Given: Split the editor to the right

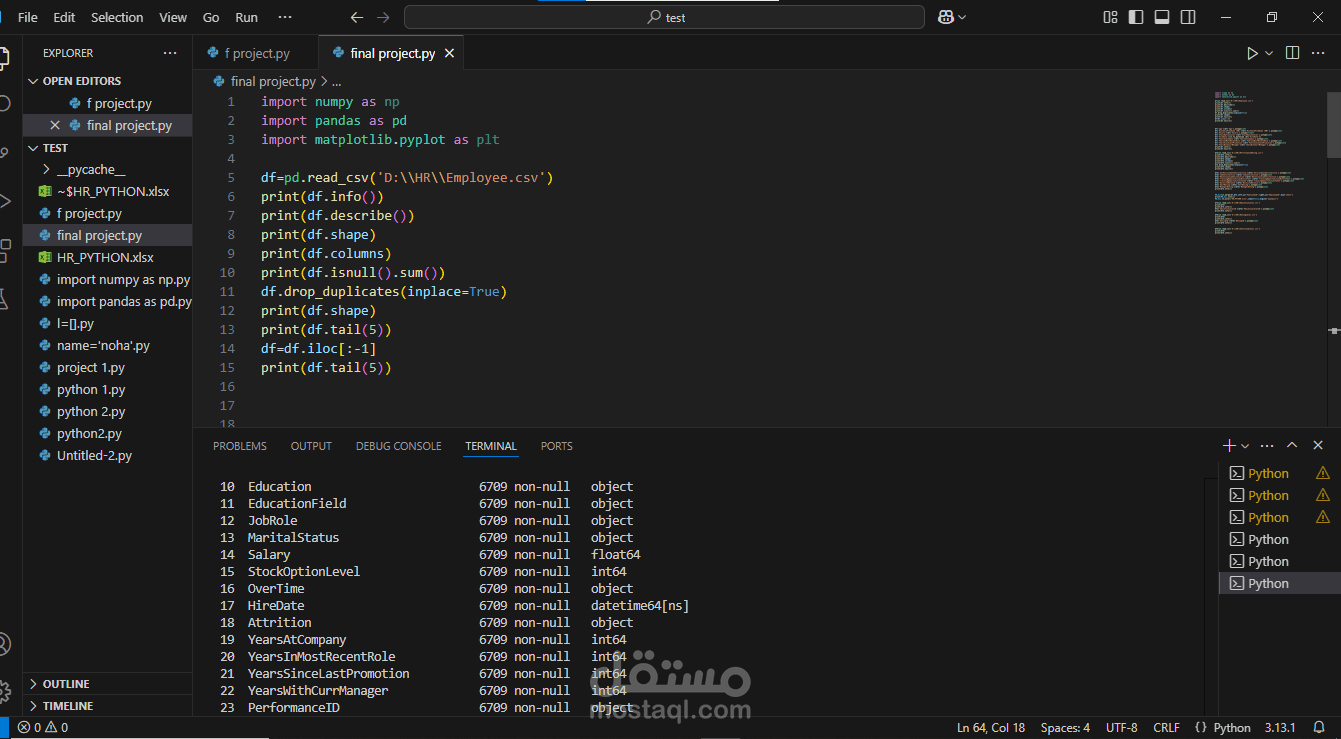Looking at the screenshot, I should point(1292,53).
